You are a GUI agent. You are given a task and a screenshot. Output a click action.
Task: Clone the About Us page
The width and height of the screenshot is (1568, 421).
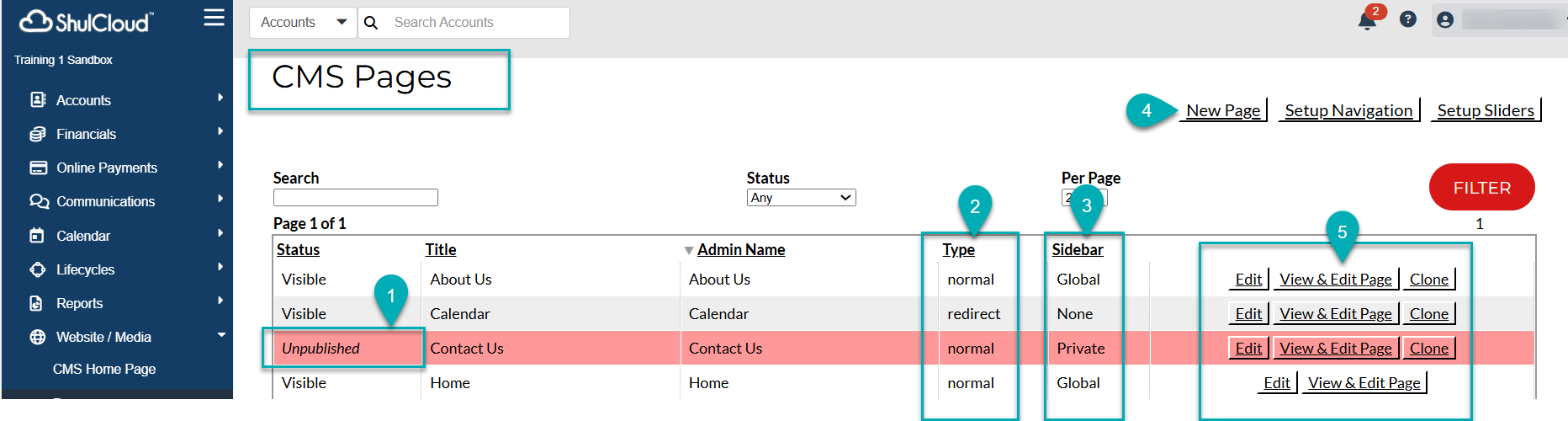point(1429,280)
